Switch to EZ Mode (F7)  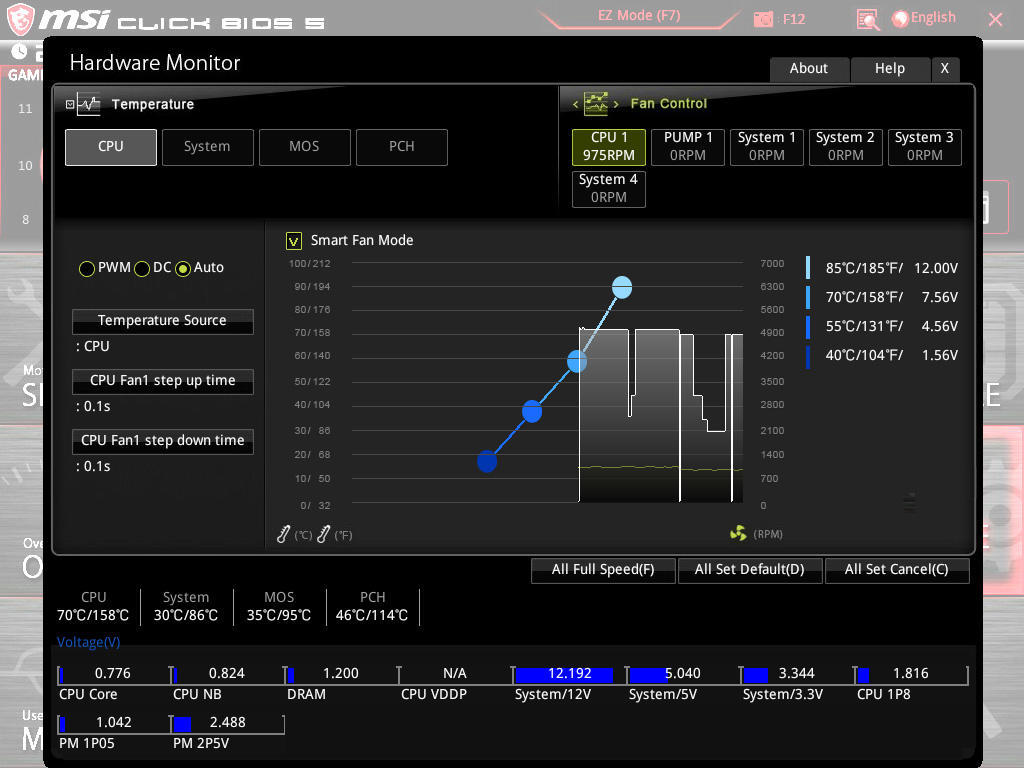click(639, 16)
